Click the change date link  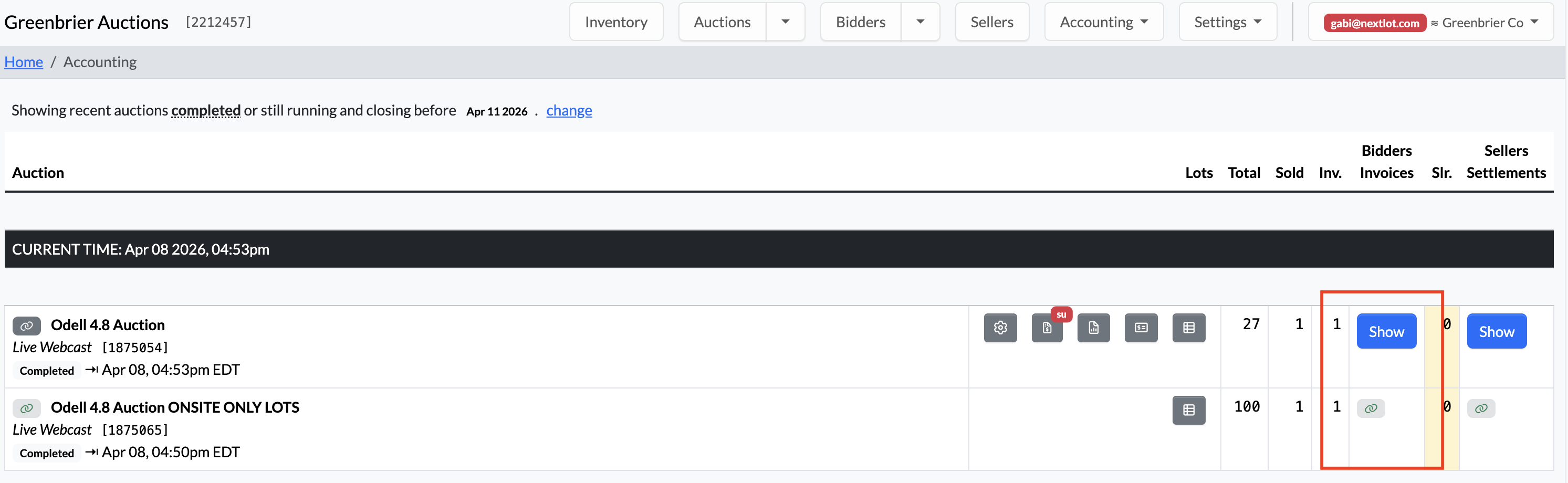[x=569, y=110]
